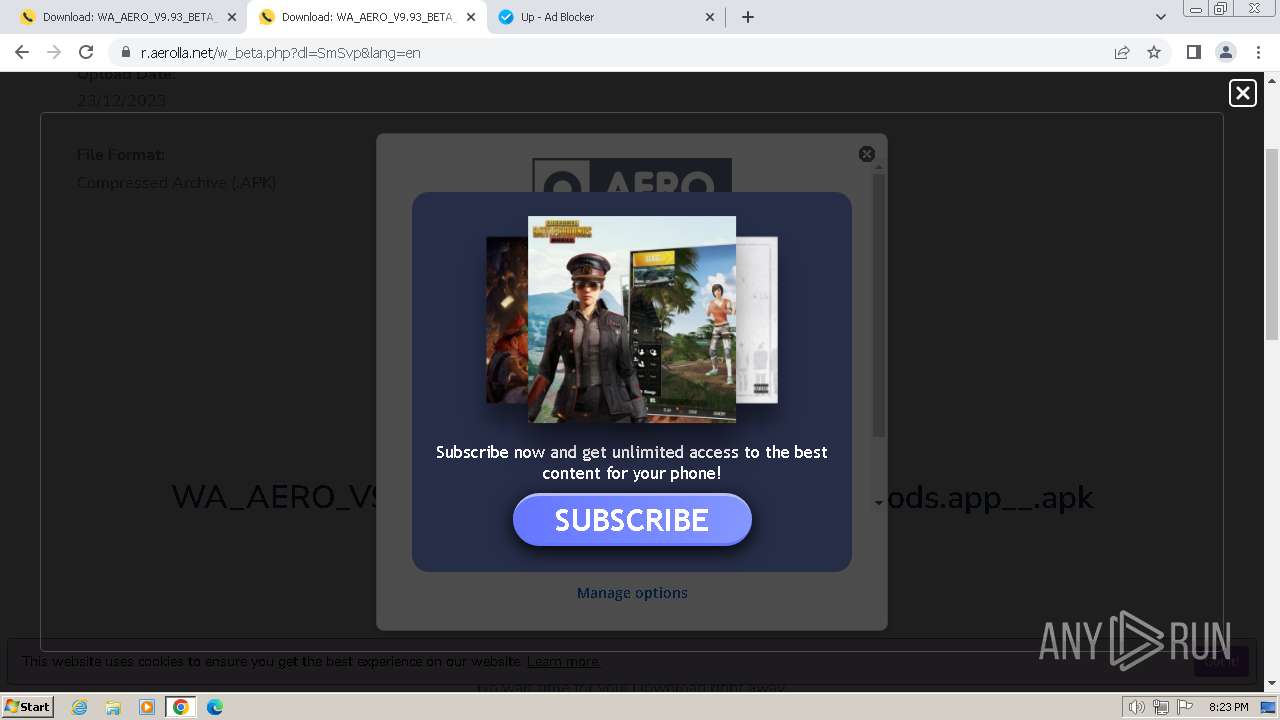Screen dimensions: 1280x720
Task: Reload the page with the refresh icon
Action: tap(86, 52)
